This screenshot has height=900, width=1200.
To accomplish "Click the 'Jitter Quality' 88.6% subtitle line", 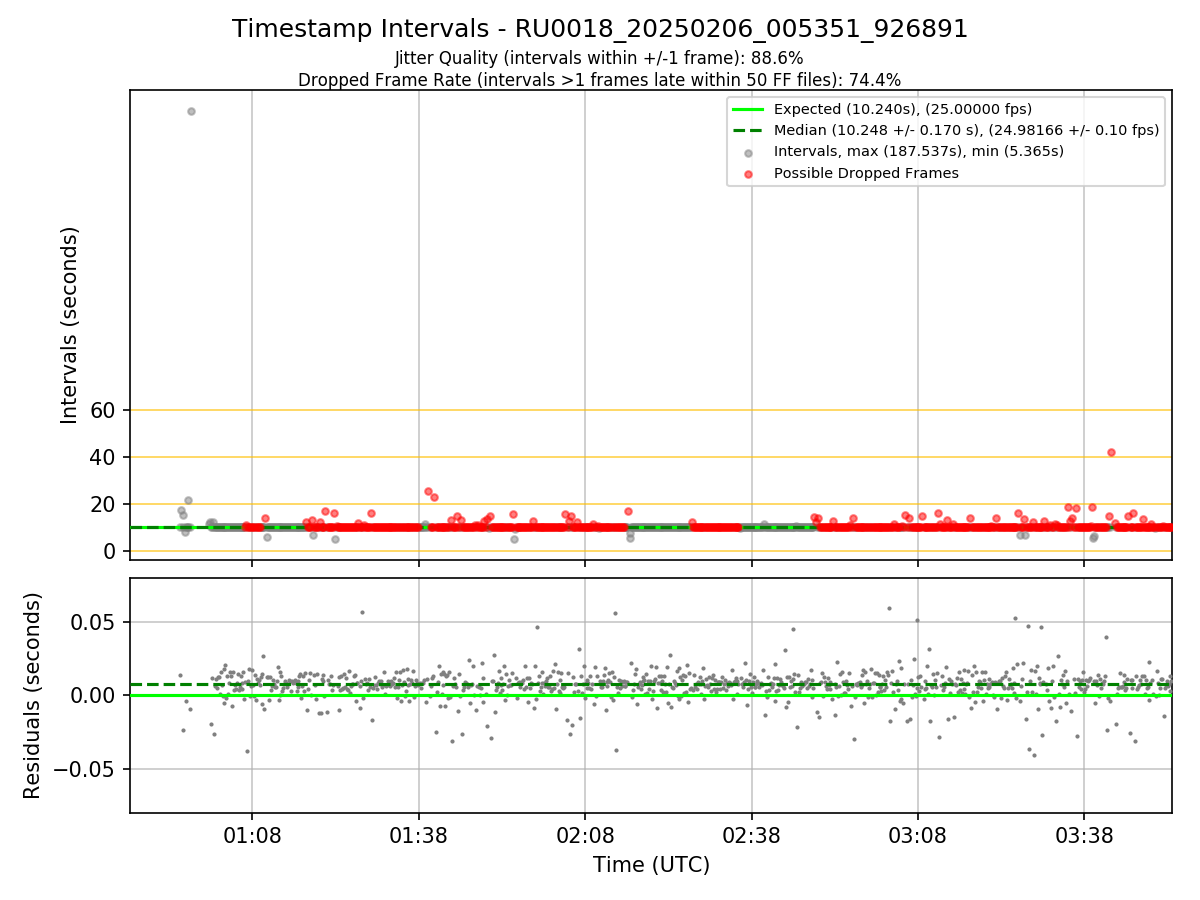I will click(600, 58).
